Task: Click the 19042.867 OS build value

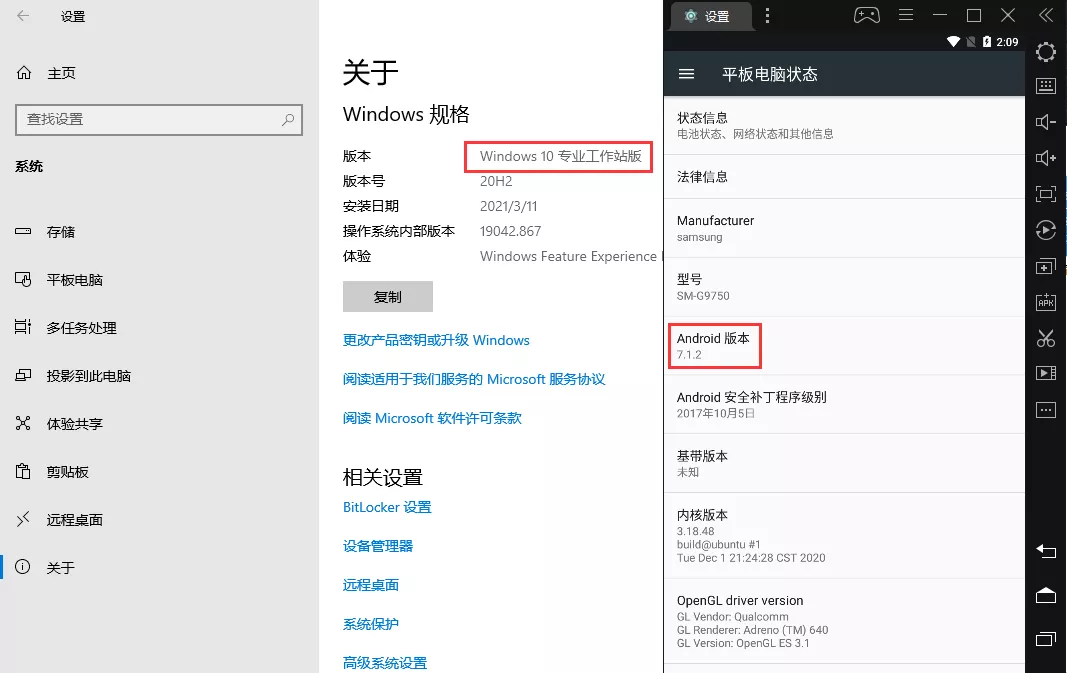Action: (510, 231)
